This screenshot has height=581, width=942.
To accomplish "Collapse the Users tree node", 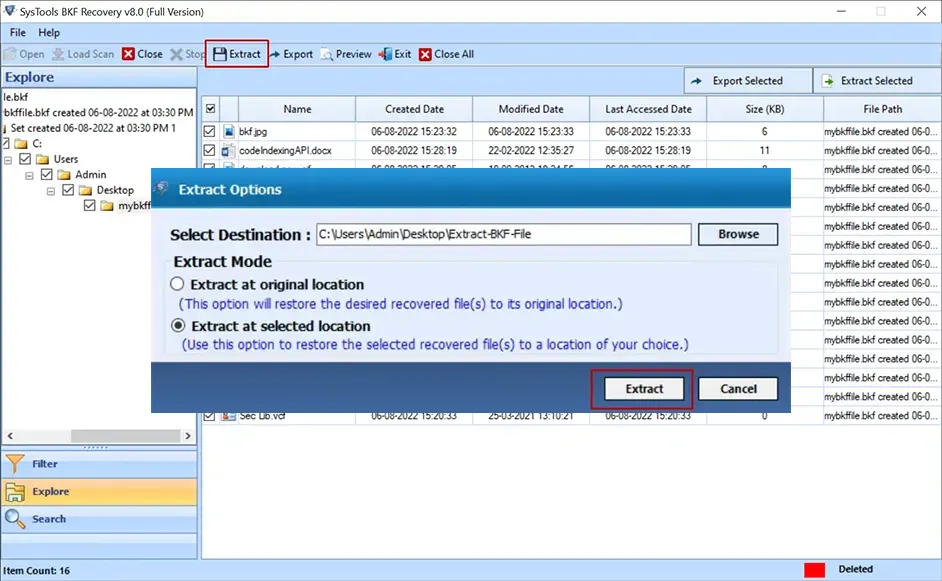I will click(x=8, y=160).
